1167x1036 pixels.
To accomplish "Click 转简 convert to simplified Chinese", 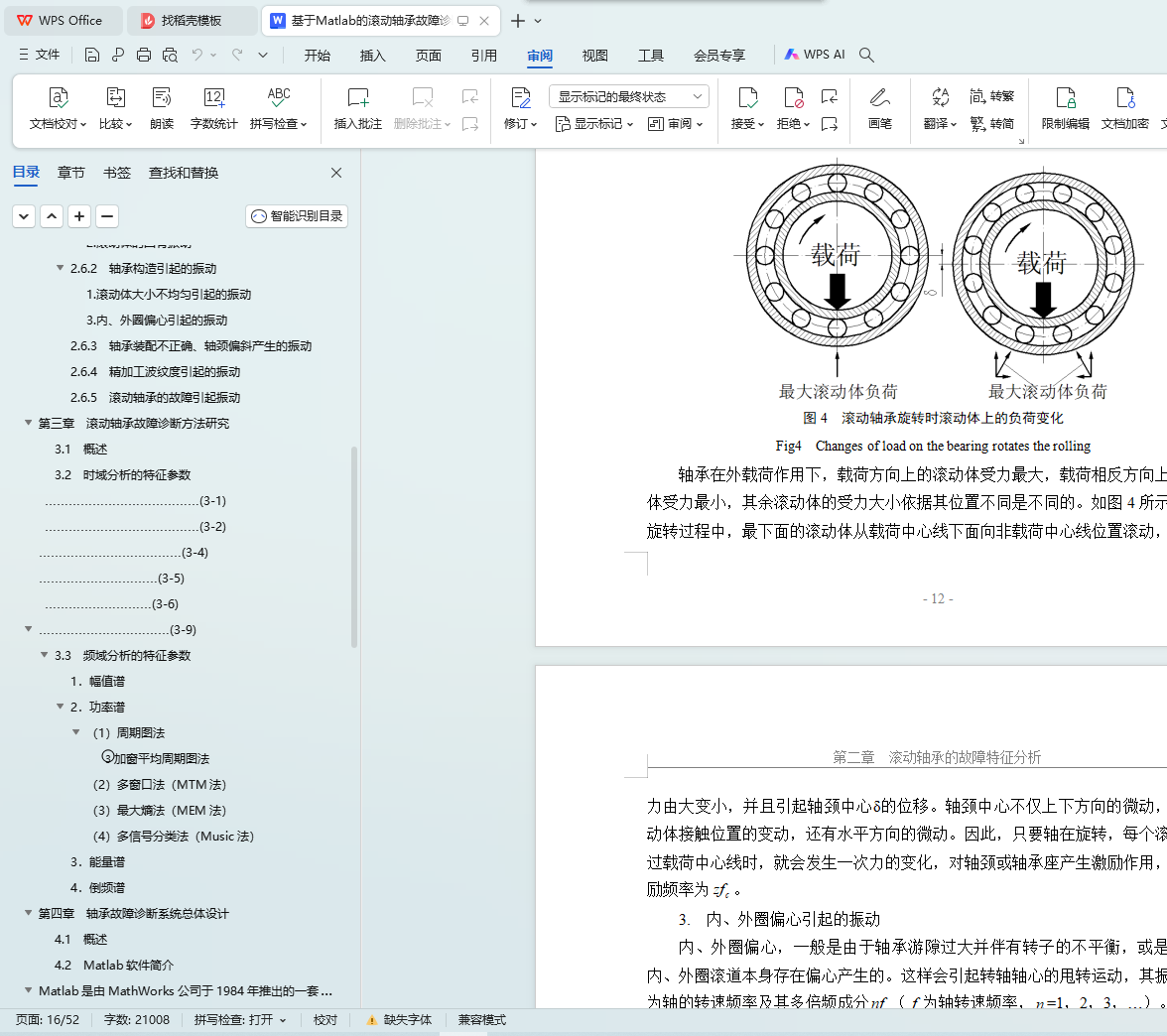I will (992, 123).
